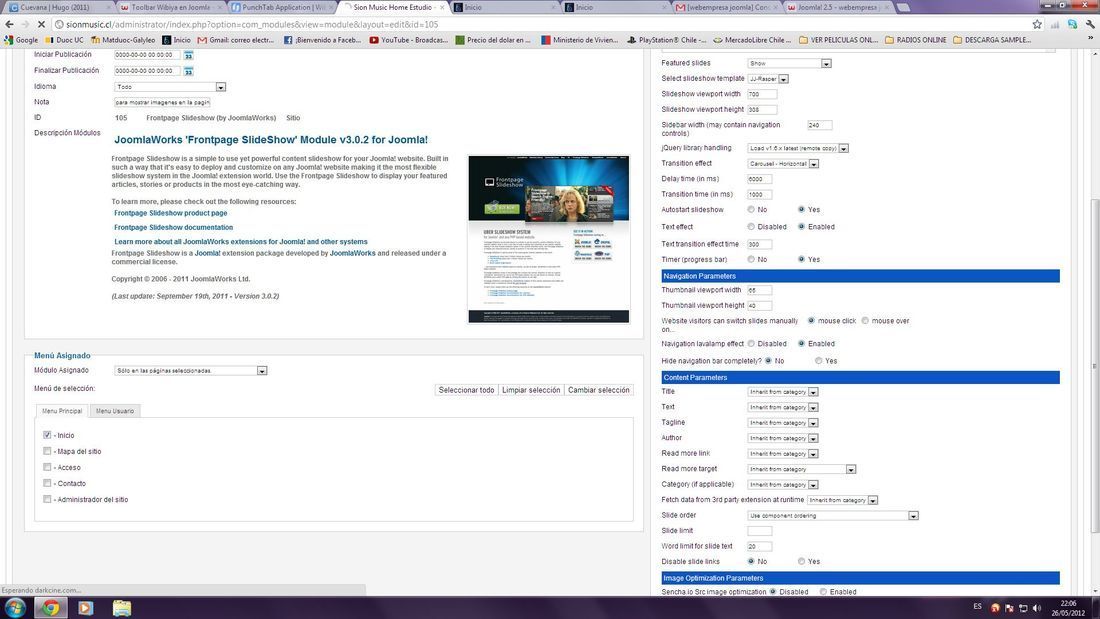Image resolution: width=1100 pixels, height=619 pixels.
Task: Check the Acceso menu checkbox
Action: (x=47, y=467)
